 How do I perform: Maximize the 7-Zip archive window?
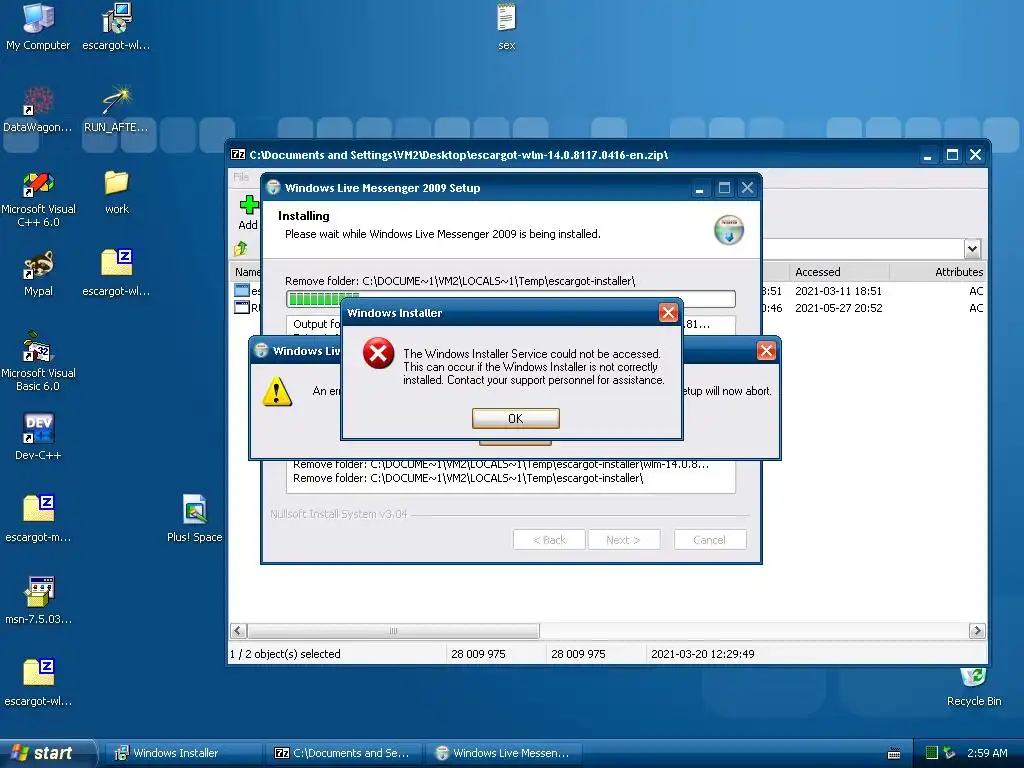(952, 155)
